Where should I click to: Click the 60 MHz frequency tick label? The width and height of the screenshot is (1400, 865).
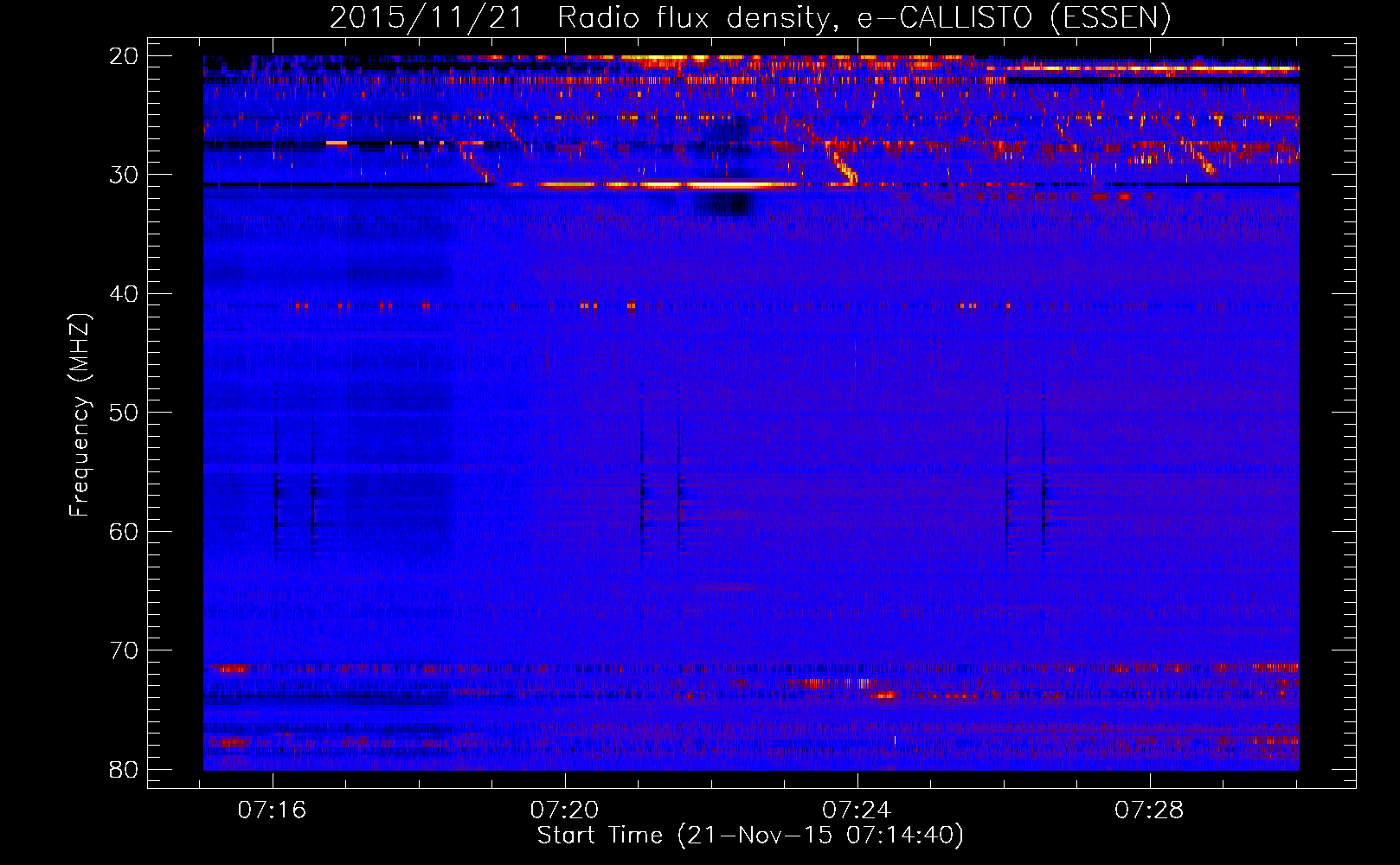(x=125, y=531)
